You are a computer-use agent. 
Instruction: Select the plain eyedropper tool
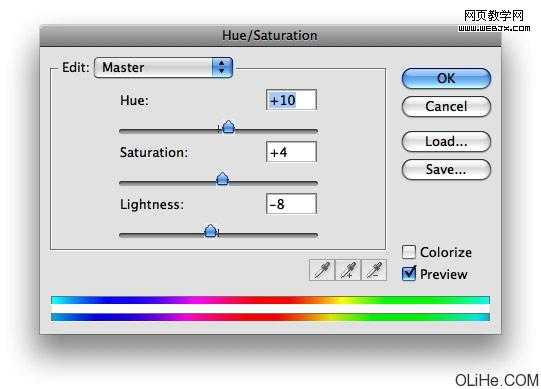pyautogui.click(x=322, y=270)
